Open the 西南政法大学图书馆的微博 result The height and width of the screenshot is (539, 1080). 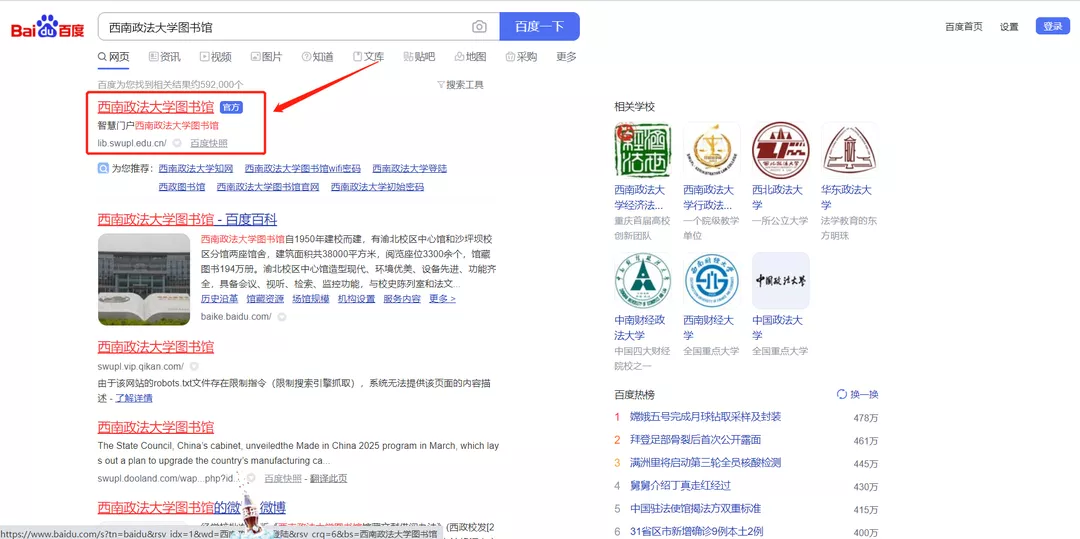click(x=191, y=508)
